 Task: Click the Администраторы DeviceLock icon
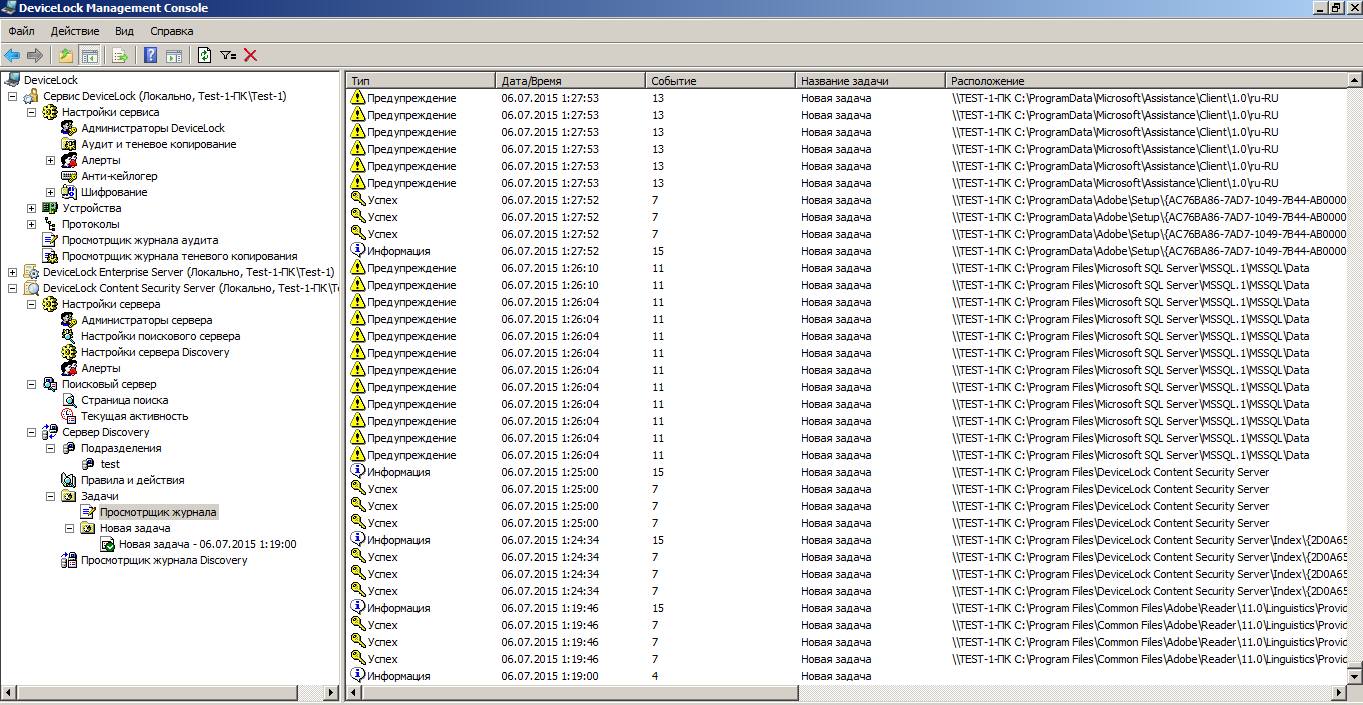coord(69,128)
